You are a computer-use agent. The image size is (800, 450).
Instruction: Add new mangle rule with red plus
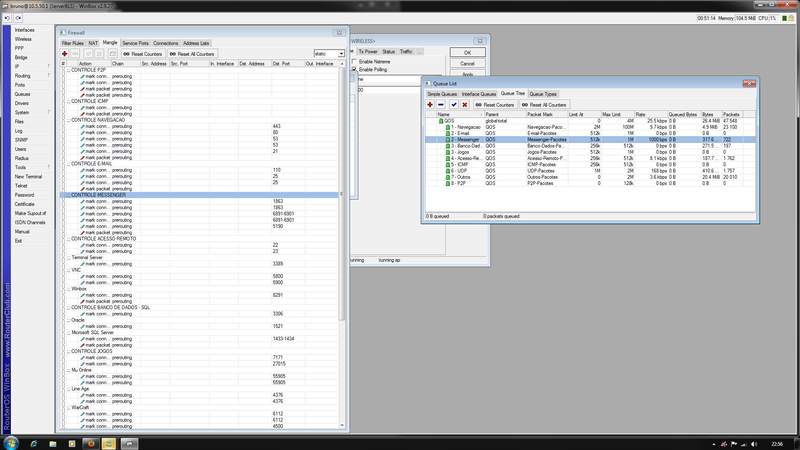point(64,54)
